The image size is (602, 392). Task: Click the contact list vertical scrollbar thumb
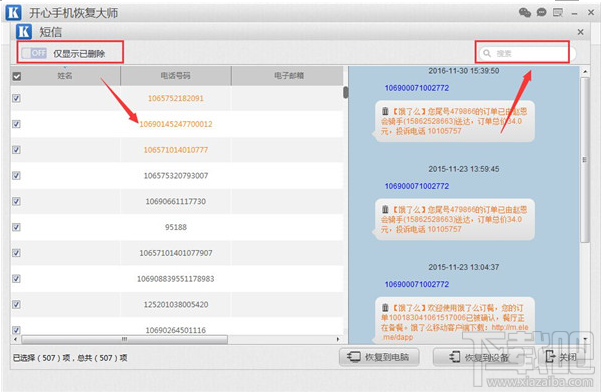(x=346, y=92)
